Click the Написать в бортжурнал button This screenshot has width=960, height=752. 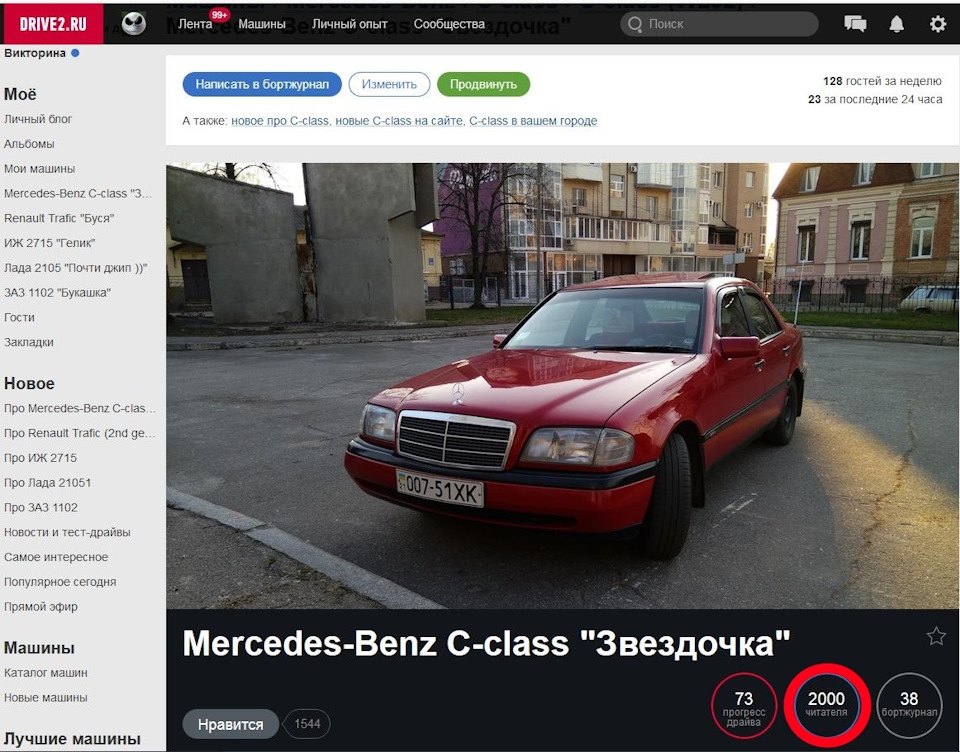[262, 84]
